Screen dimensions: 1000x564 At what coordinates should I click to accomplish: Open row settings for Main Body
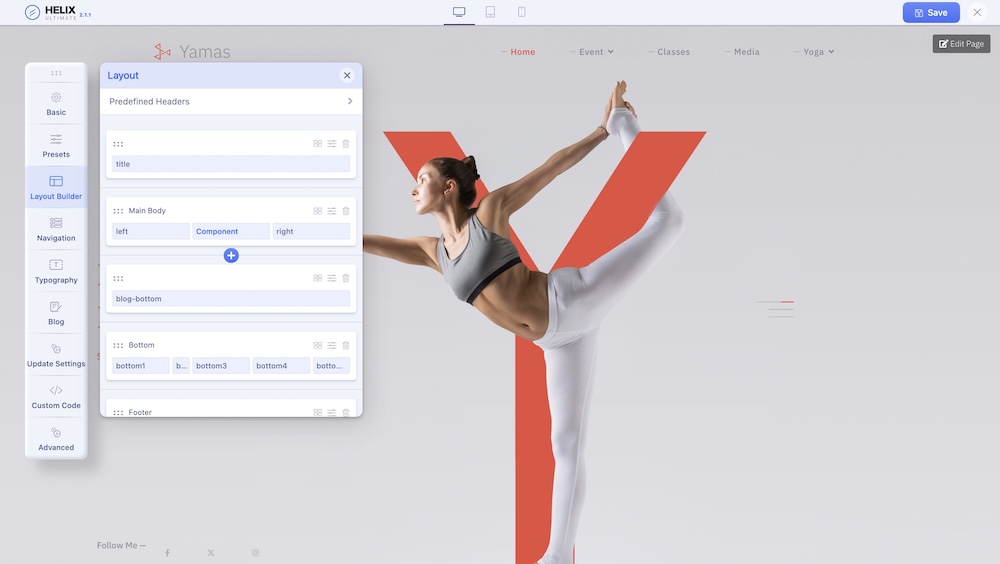332,211
